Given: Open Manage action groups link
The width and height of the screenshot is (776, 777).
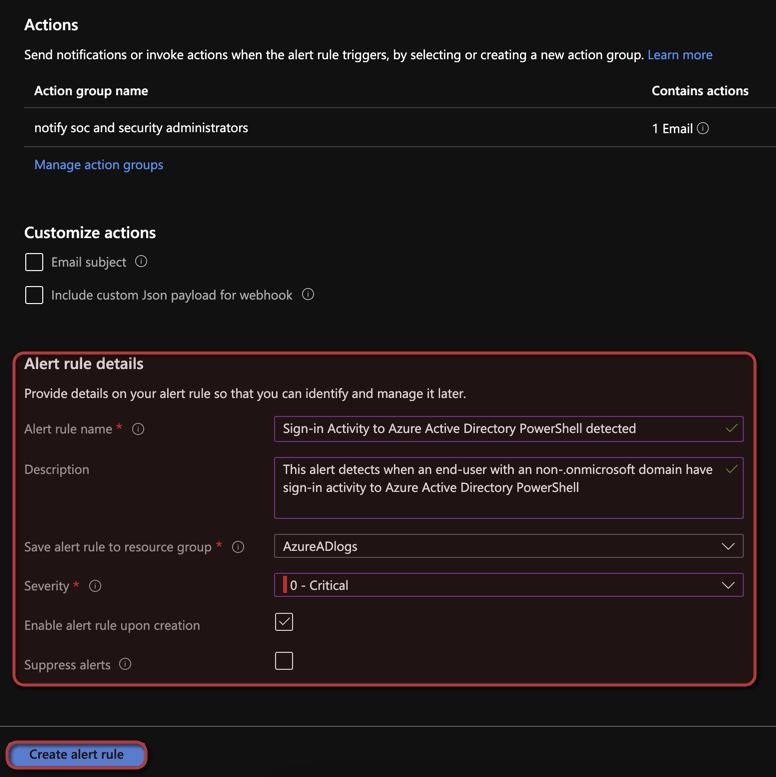Looking at the screenshot, I should 99,165.
